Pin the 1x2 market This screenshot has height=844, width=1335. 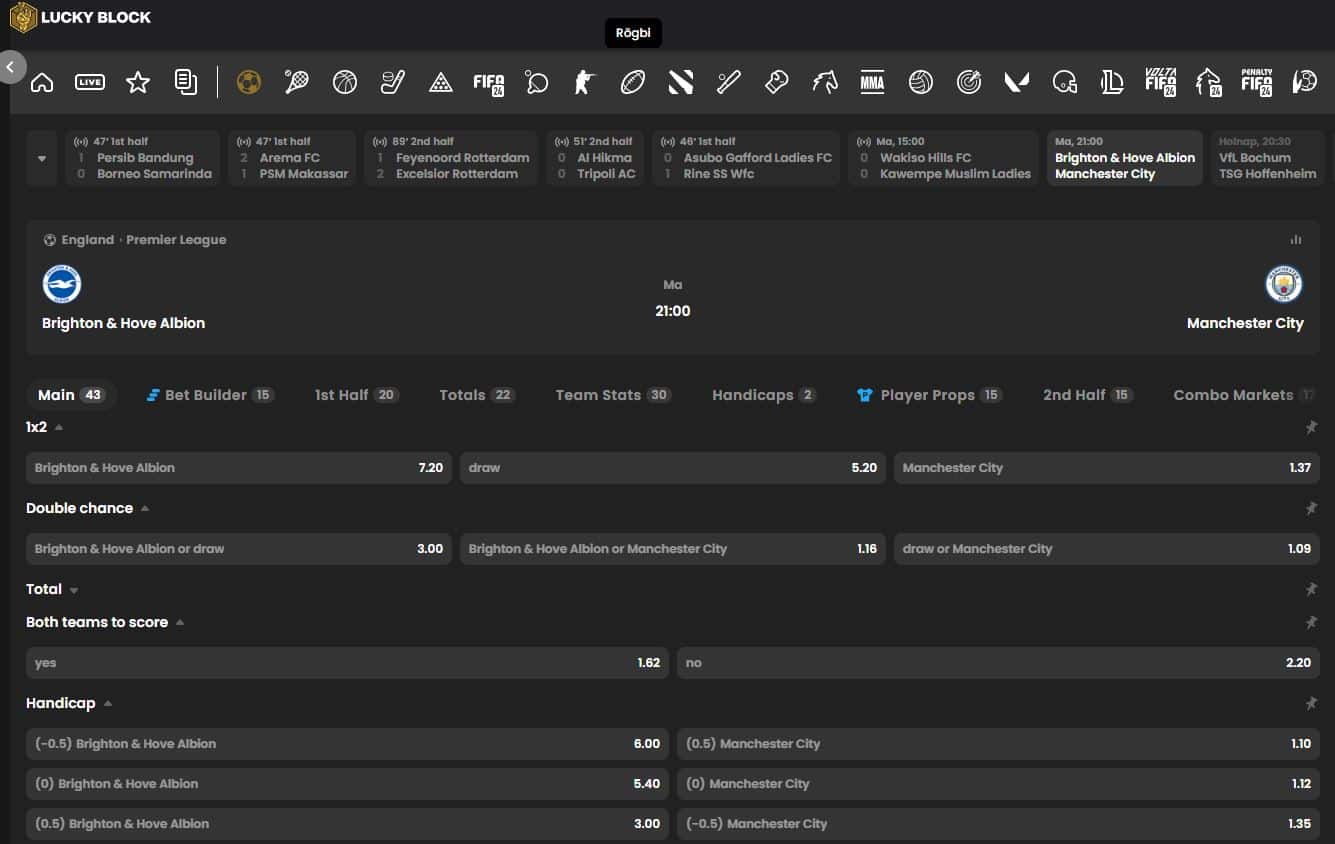pyautogui.click(x=1311, y=427)
